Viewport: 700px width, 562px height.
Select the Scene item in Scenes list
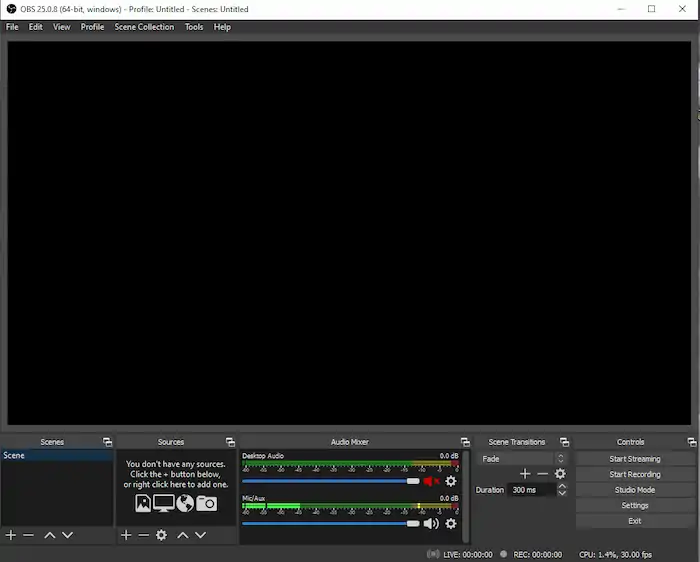point(57,455)
